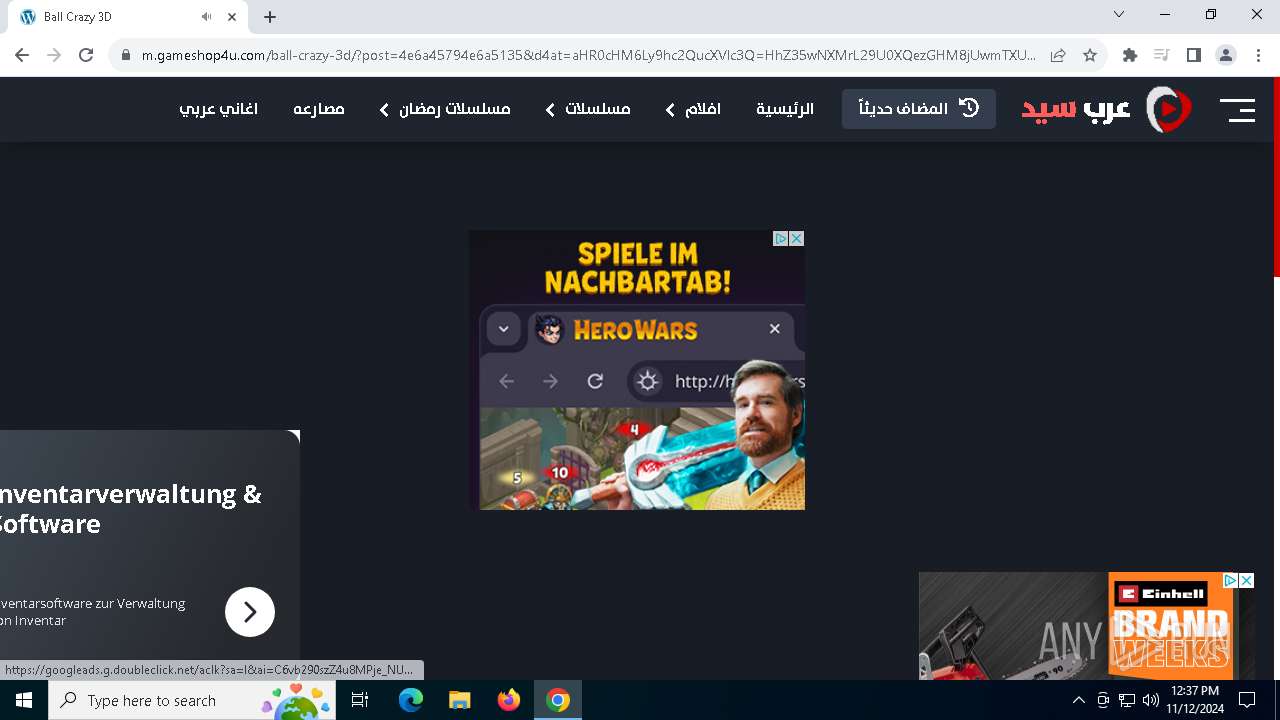Viewport: 1280px width, 720px height.
Task: Click the taskbar 'Type here to search' box
Action: click(192, 700)
